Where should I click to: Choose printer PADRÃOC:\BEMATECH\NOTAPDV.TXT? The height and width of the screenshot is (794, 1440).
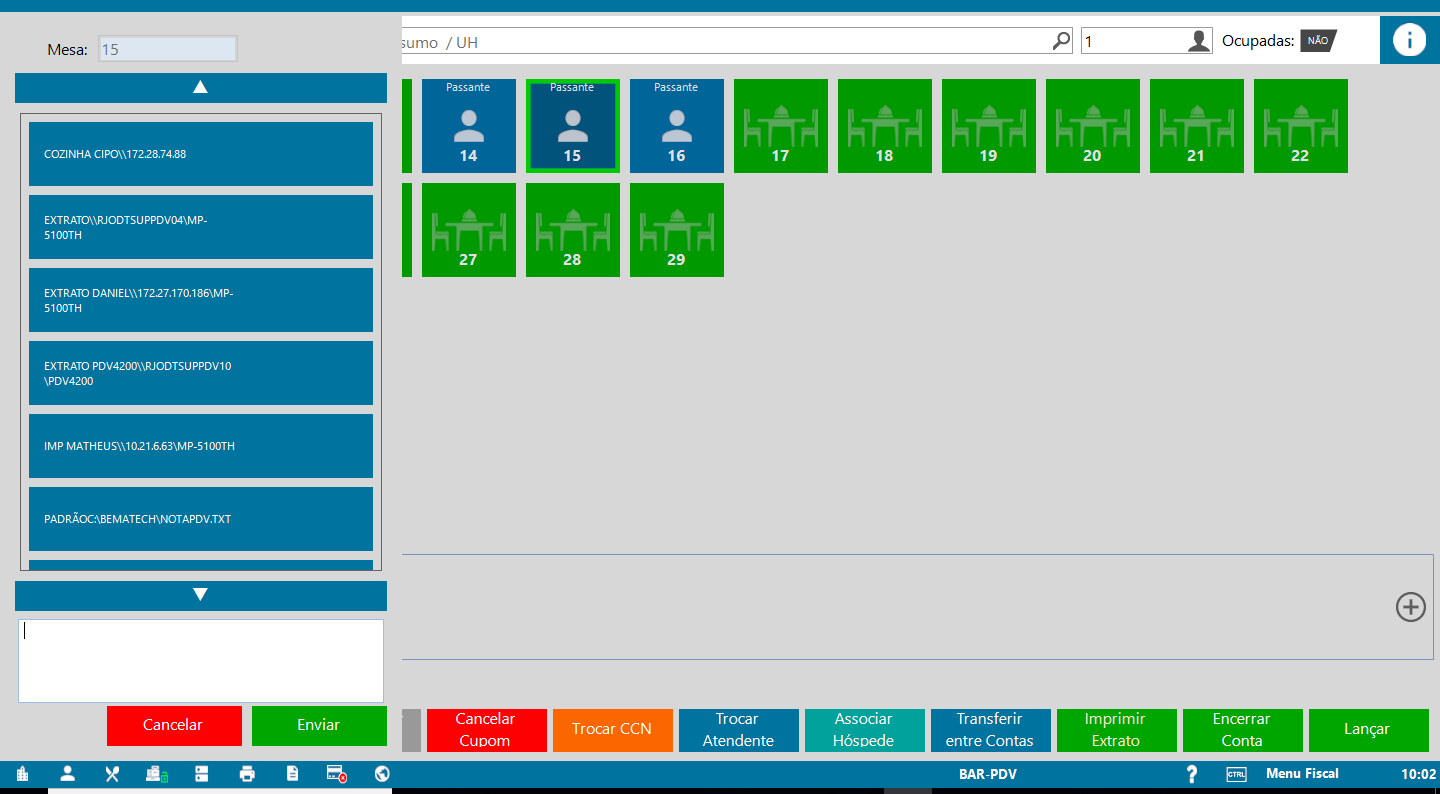point(201,519)
